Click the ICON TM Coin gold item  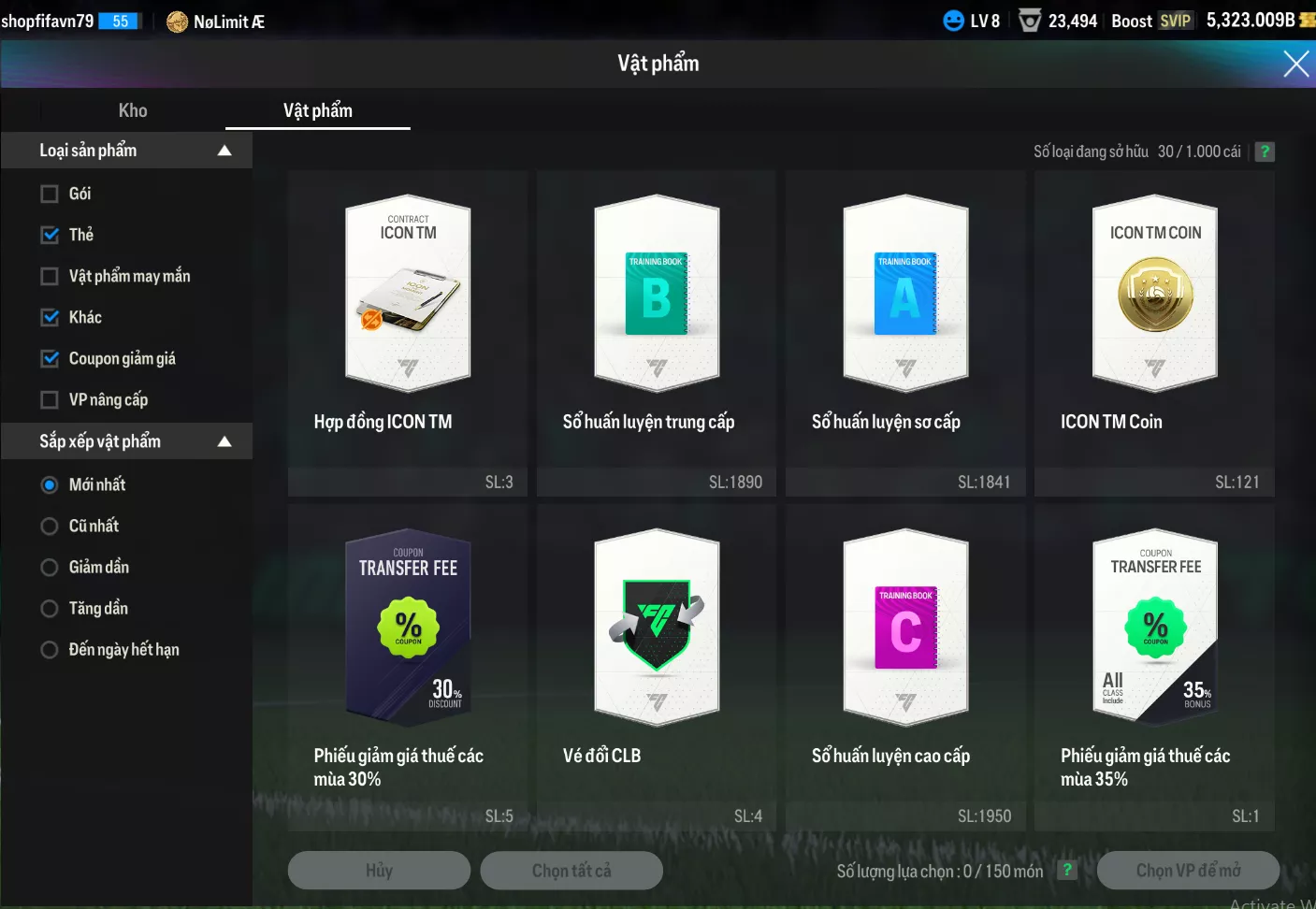click(x=1155, y=295)
